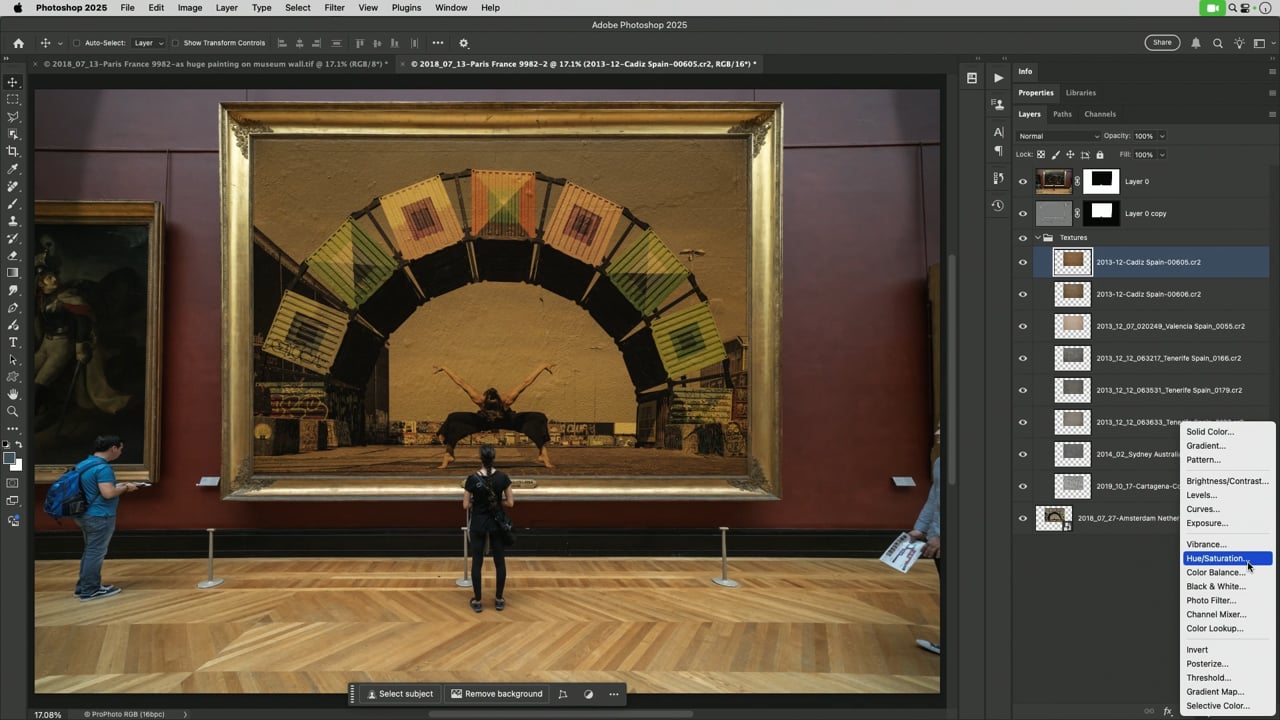
Task: Click the Share button
Action: coord(1162,43)
